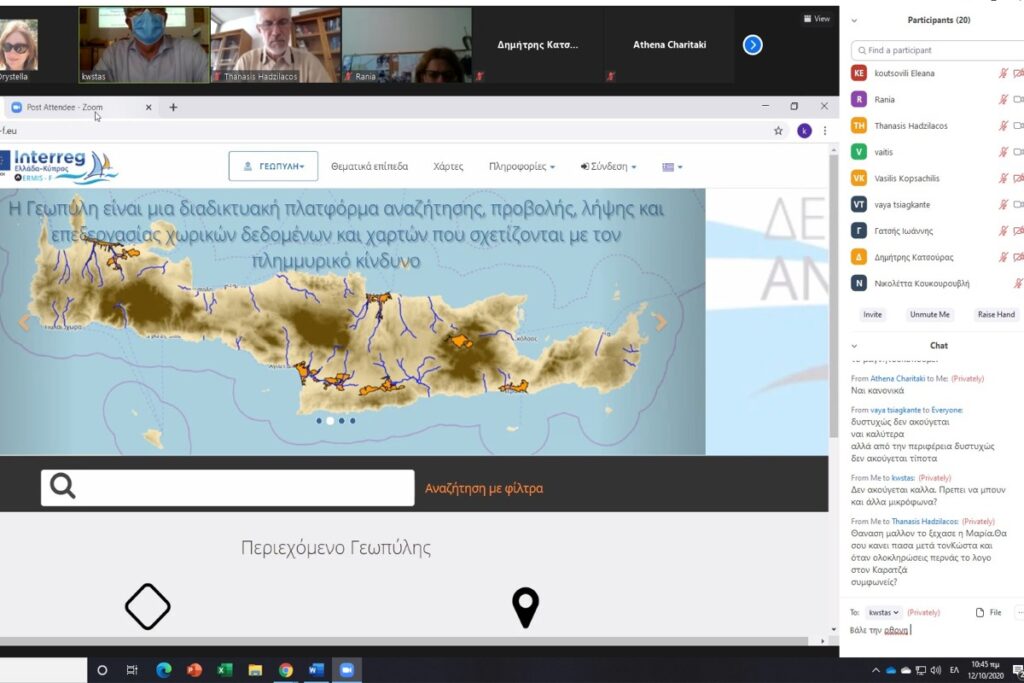Click the Find a participant search field
This screenshot has width=1024, height=683.
click(x=935, y=50)
